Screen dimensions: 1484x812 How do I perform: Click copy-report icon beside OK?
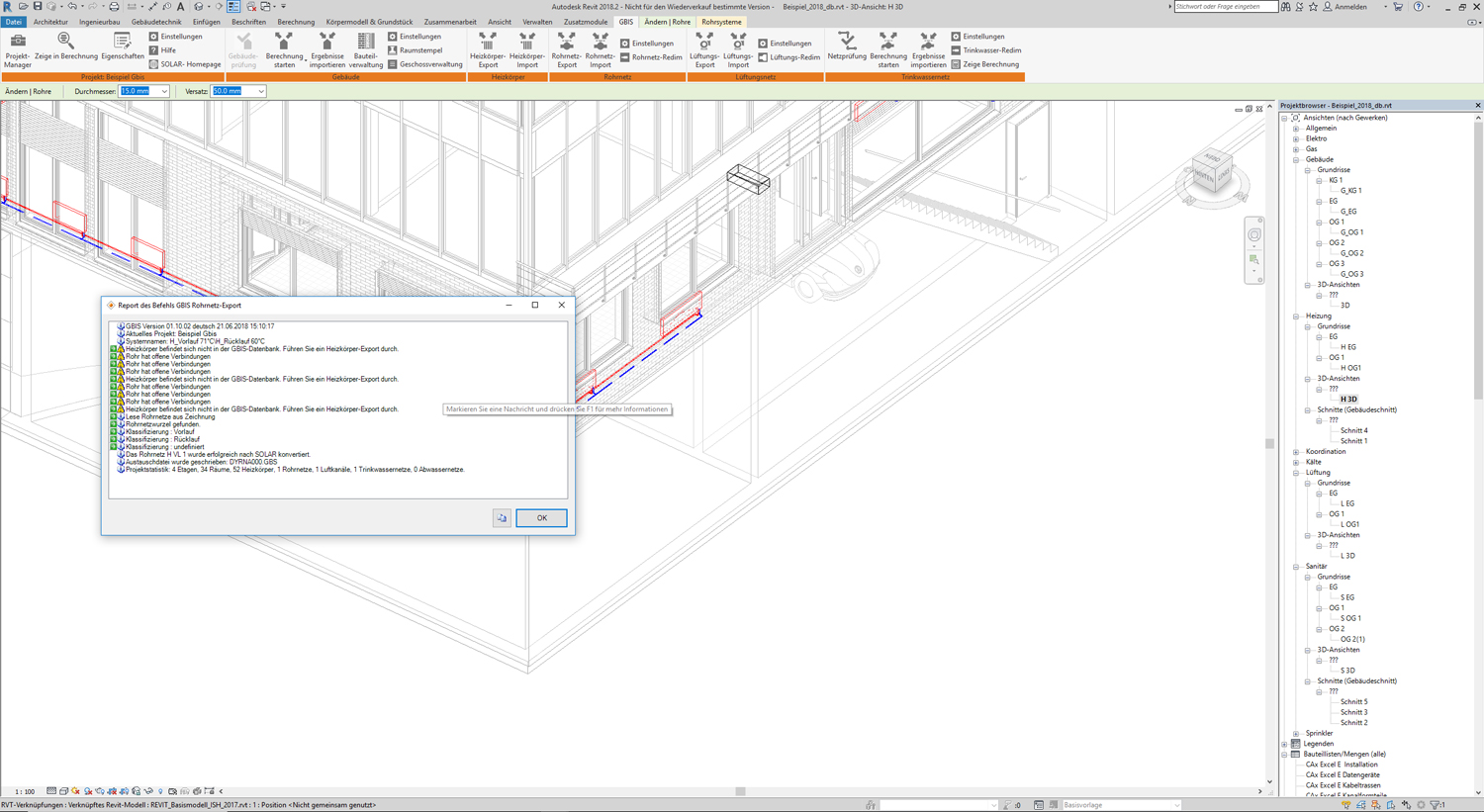click(502, 518)
